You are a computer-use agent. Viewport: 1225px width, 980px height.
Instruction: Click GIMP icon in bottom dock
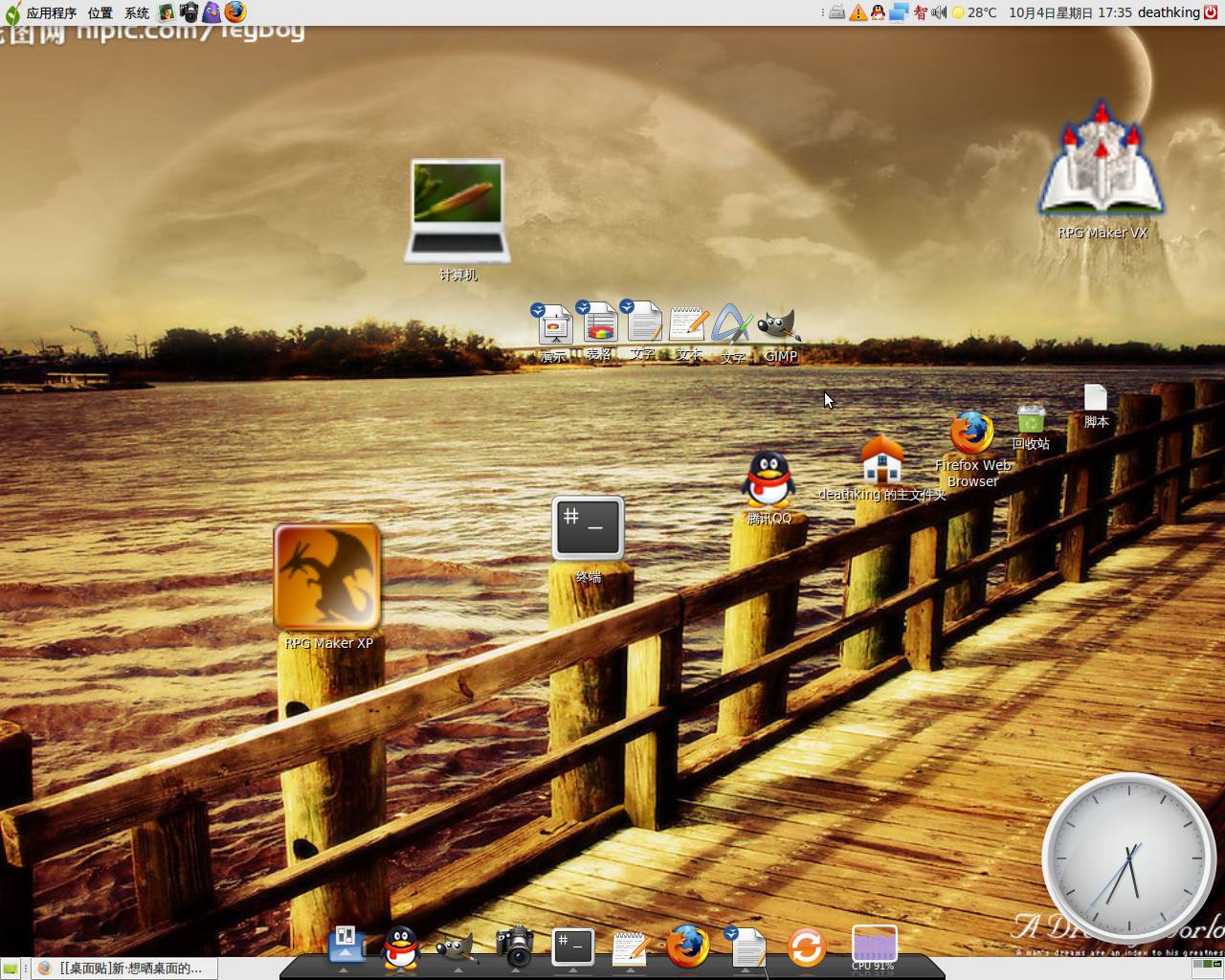457,947
